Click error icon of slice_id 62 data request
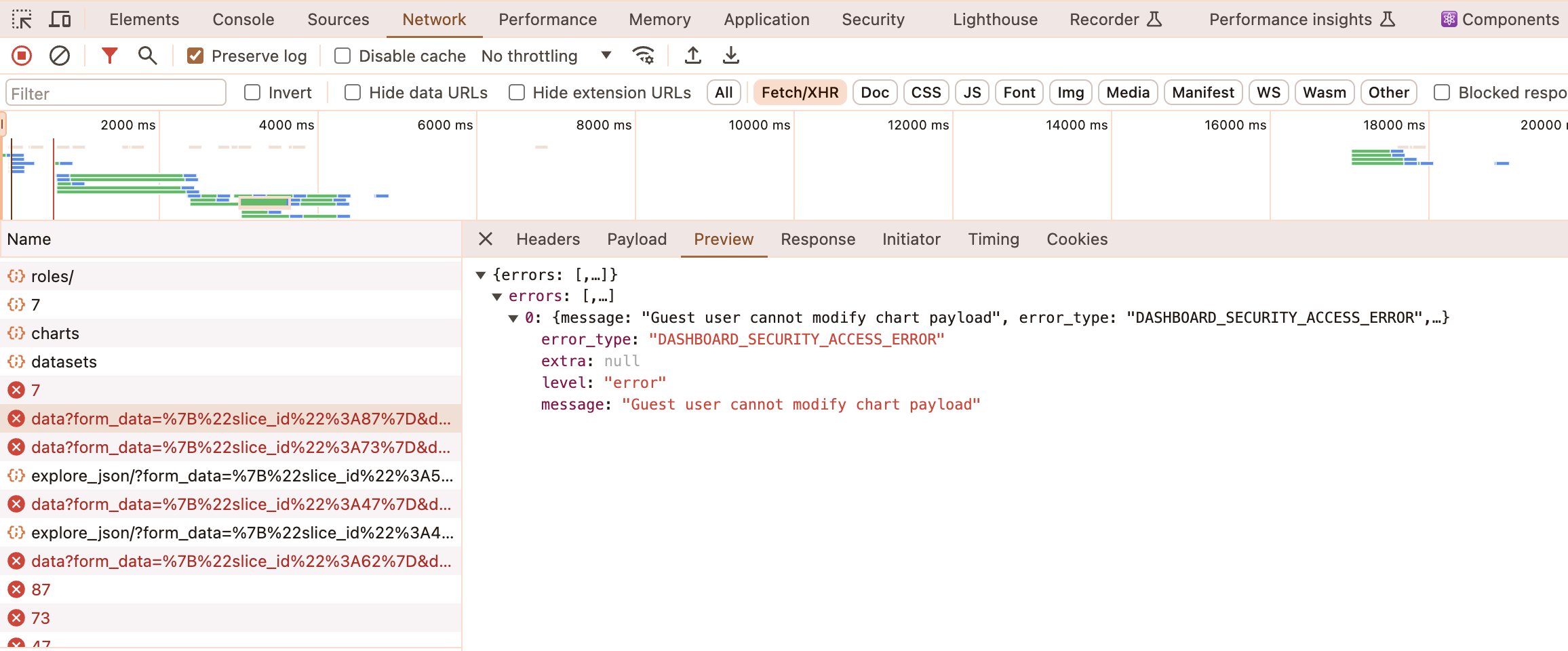Image resolution: width=1568 pixels, height=651 pixels. pos(16,561)
